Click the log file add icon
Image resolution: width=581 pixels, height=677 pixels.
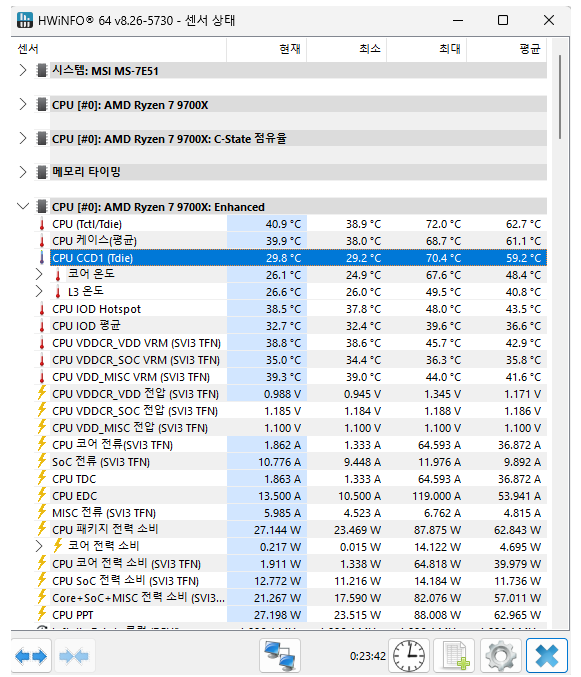coord(455,656)
